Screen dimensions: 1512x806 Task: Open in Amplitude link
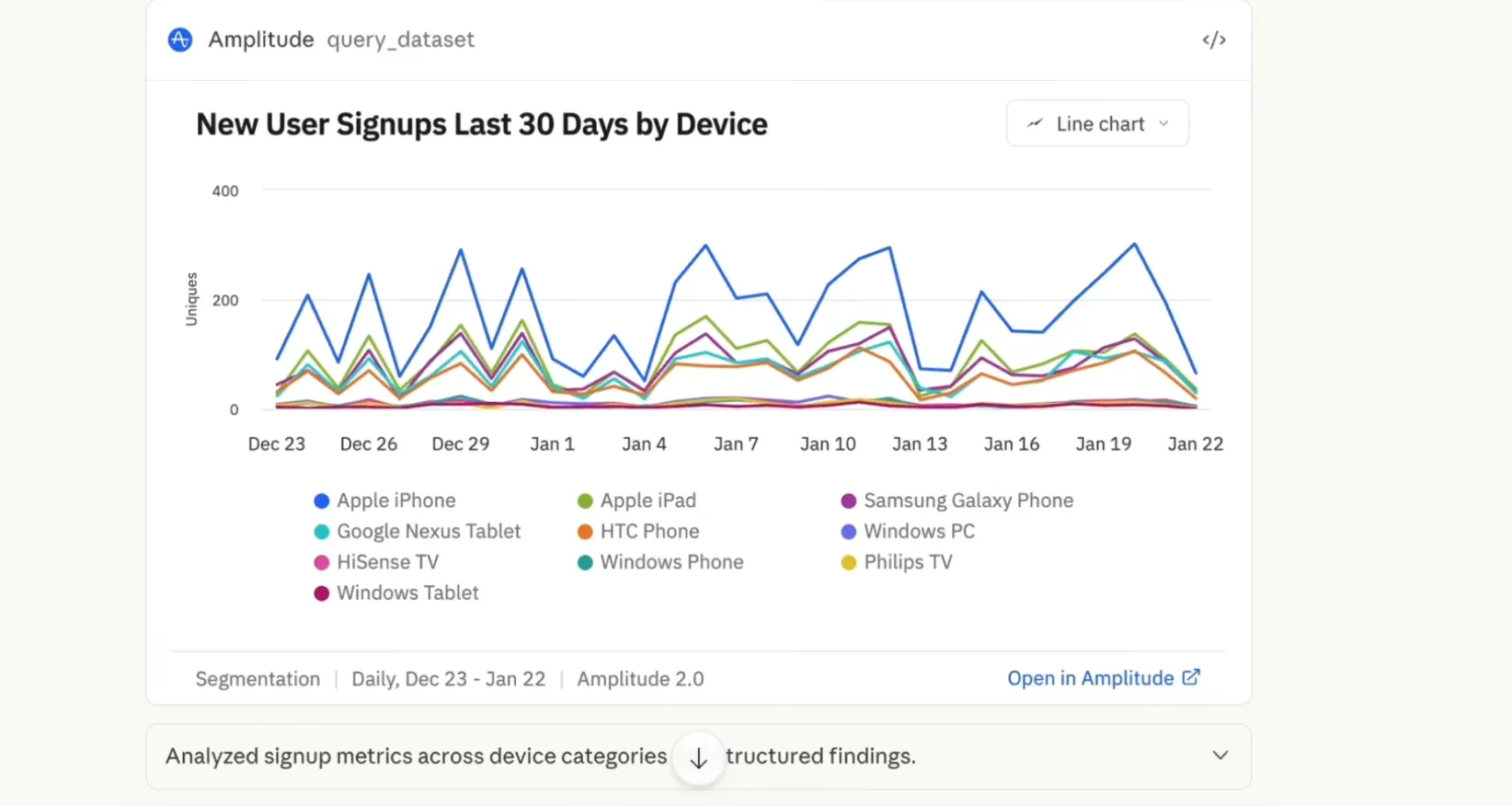click(1104, 678)
